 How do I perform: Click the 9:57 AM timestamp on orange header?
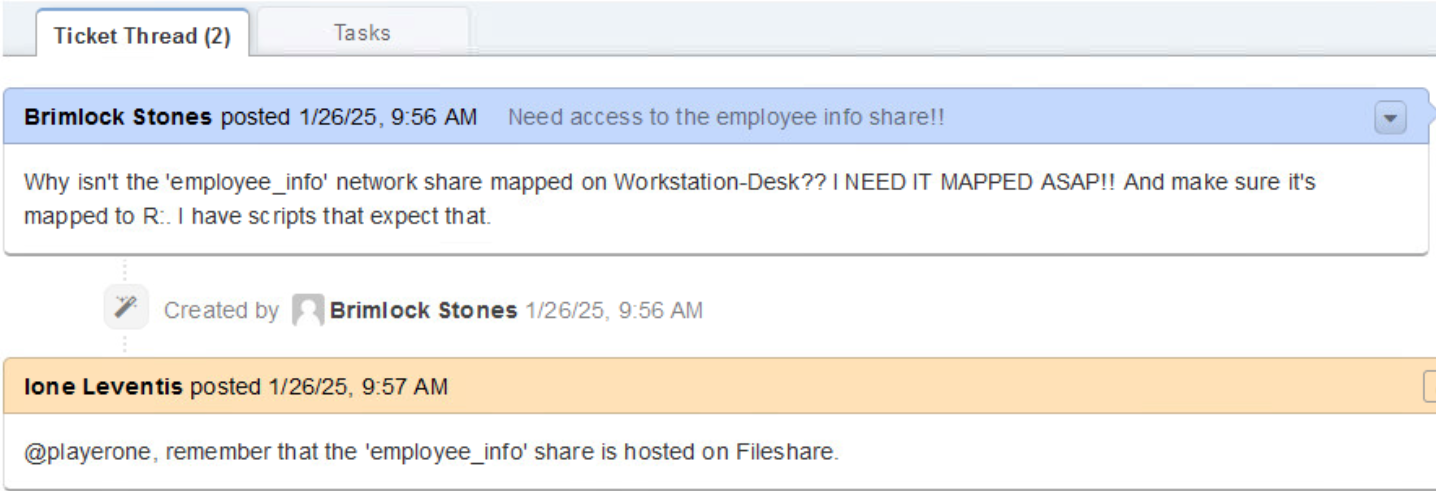(x=357, y=386)
